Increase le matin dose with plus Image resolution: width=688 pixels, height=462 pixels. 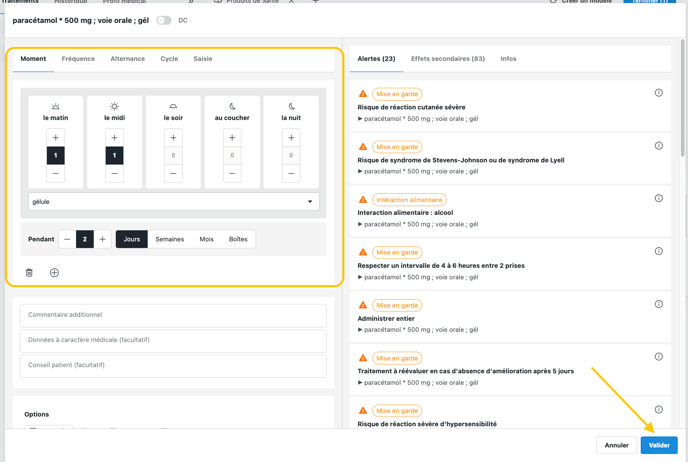pyautogui.click(x=56, y=137)
